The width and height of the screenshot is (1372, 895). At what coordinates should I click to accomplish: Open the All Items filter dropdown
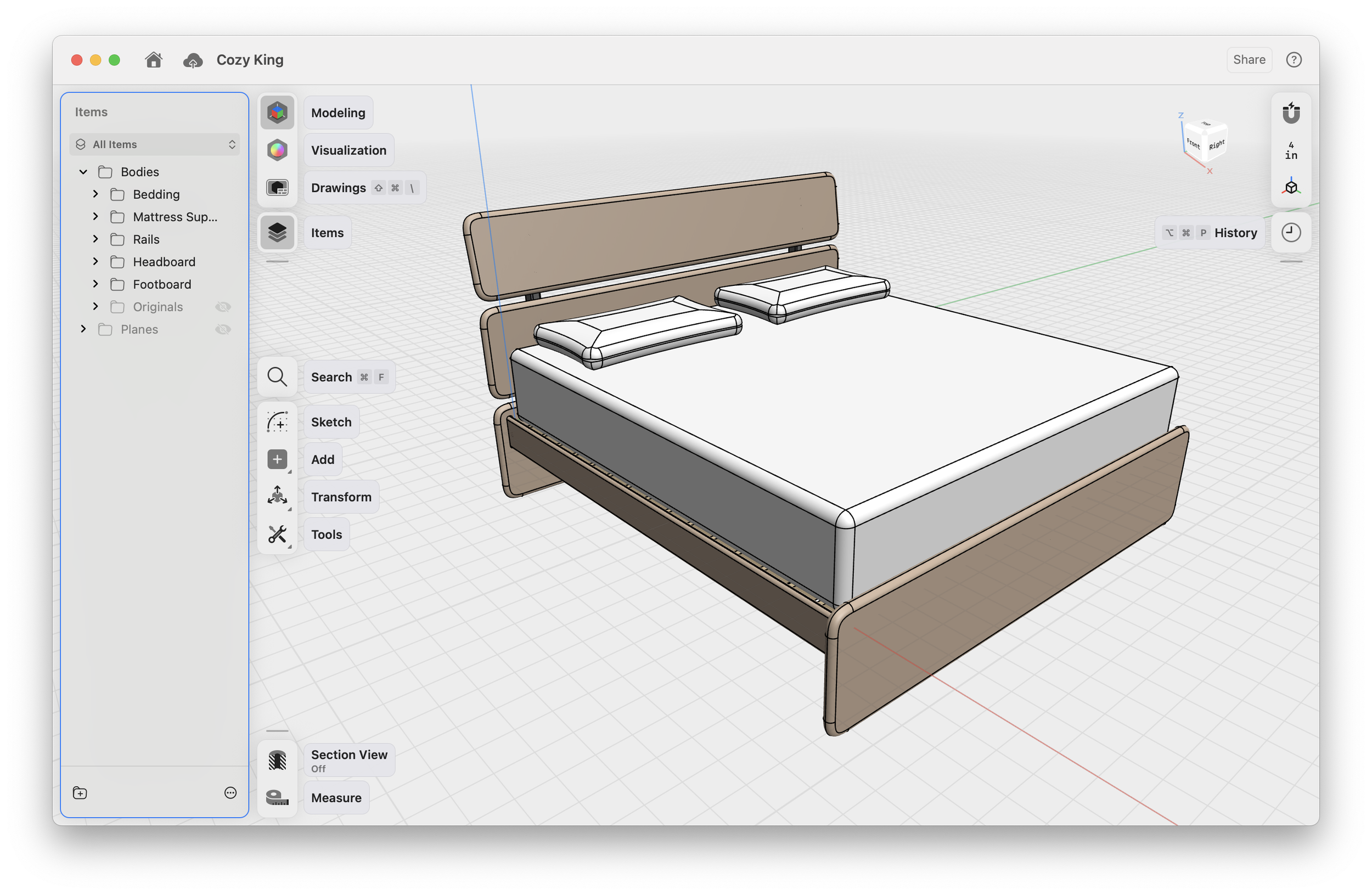155,144
